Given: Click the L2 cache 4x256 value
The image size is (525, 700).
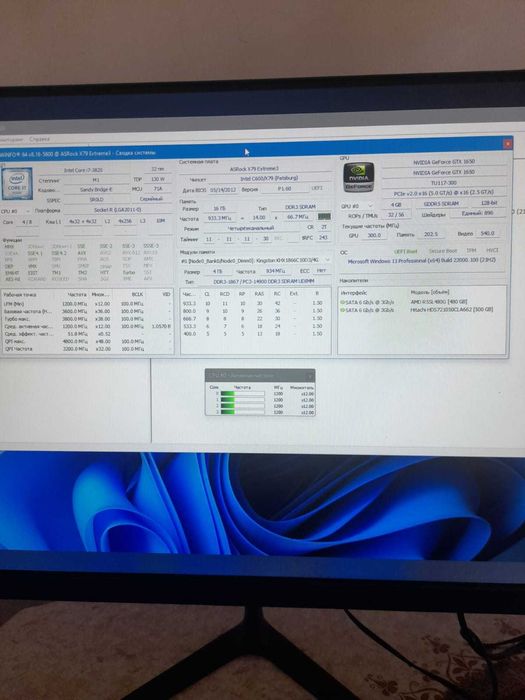Looking at the screenshot, I should point(125,221).
